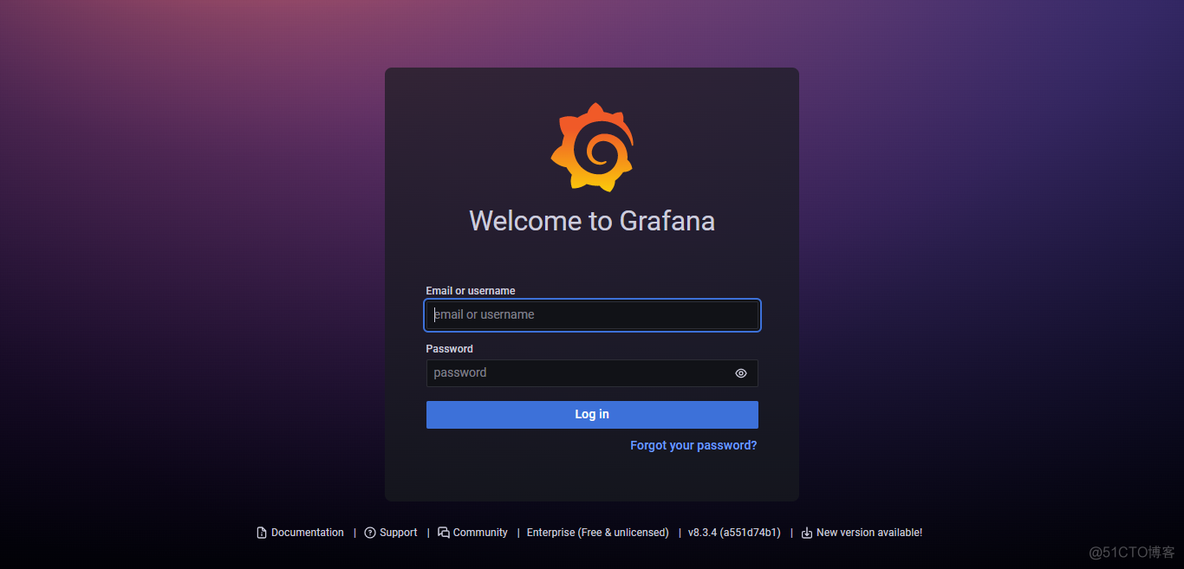Click the download icon by New version
The height and width of the screenshot is (569, 1184).
tap(806, 533)
